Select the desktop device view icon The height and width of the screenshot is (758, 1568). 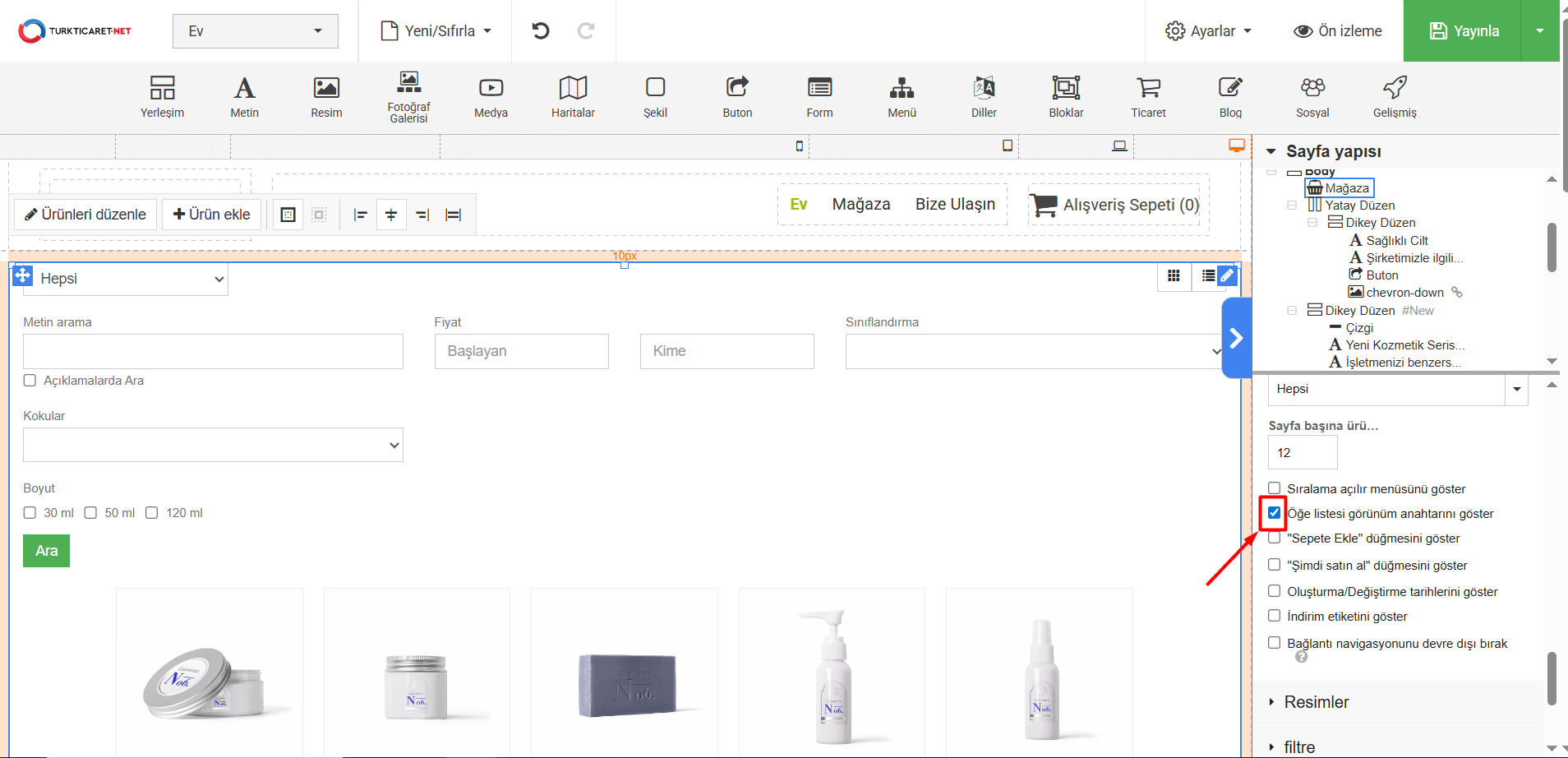click(x=1236, y=146)
